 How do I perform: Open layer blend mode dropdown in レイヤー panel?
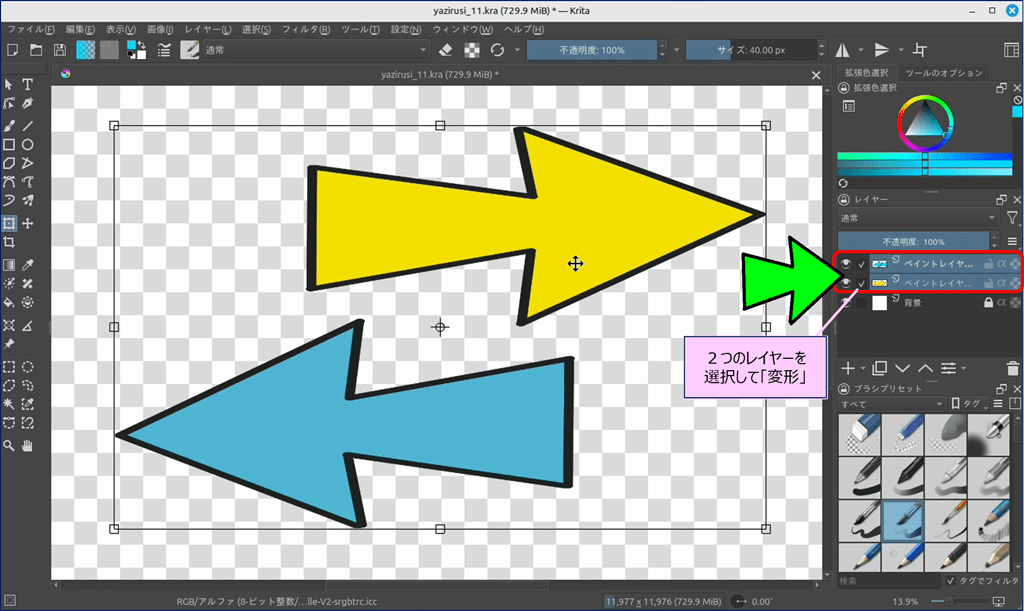(x=917, y=218)
